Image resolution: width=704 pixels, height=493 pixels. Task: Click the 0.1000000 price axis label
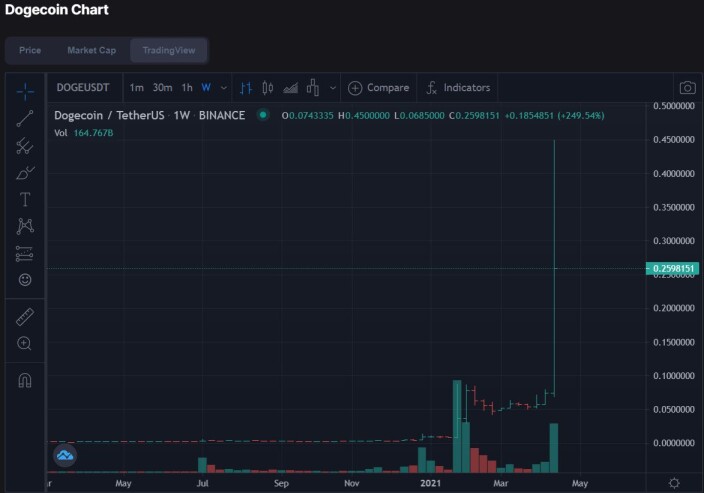(674, 376)
